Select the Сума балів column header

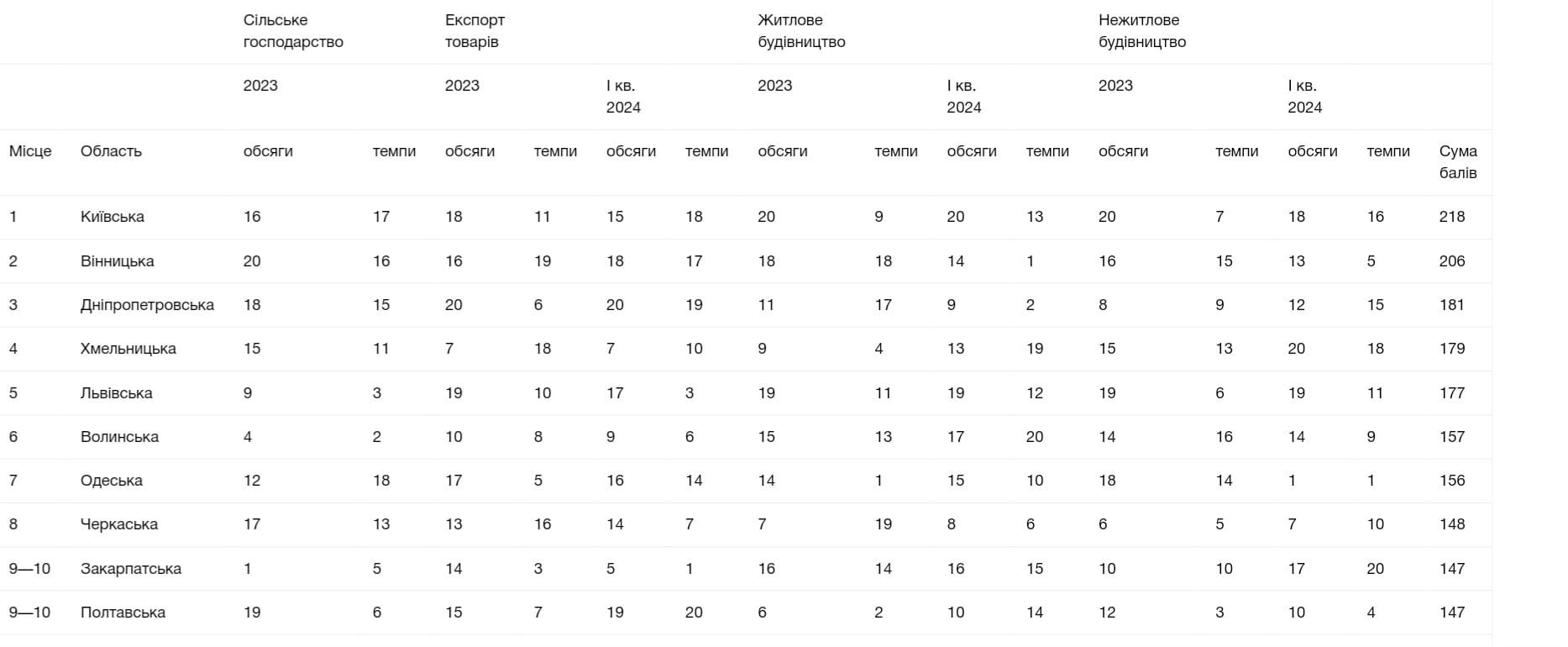1458,161
